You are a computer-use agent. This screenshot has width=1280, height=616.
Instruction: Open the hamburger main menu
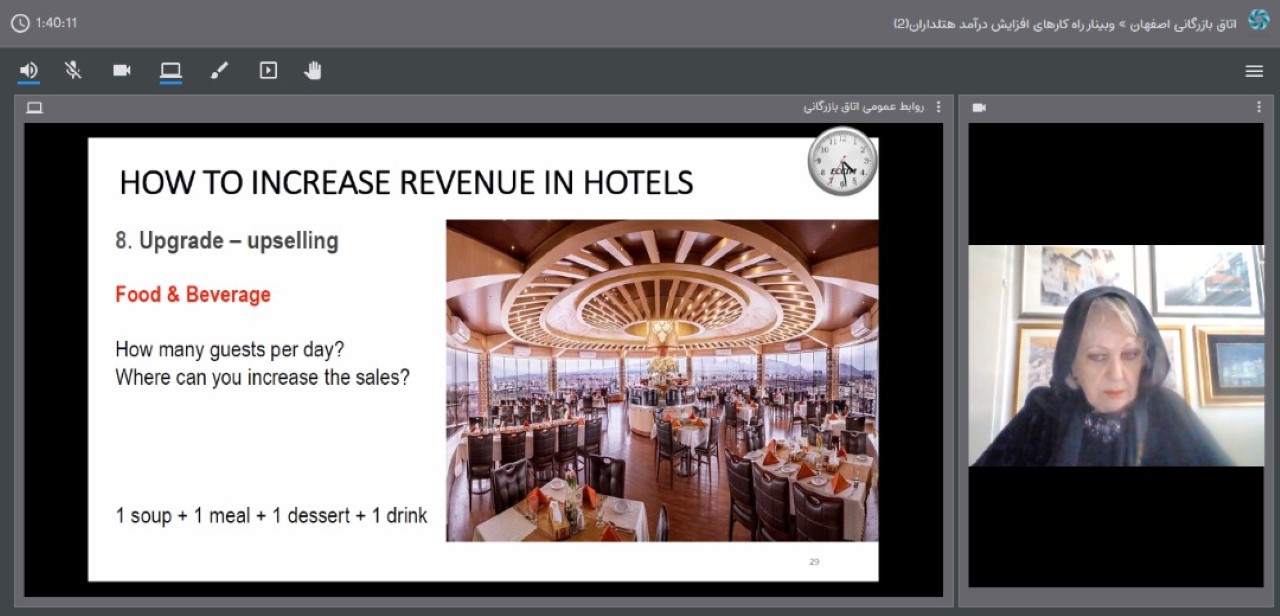pos(1254,71)
